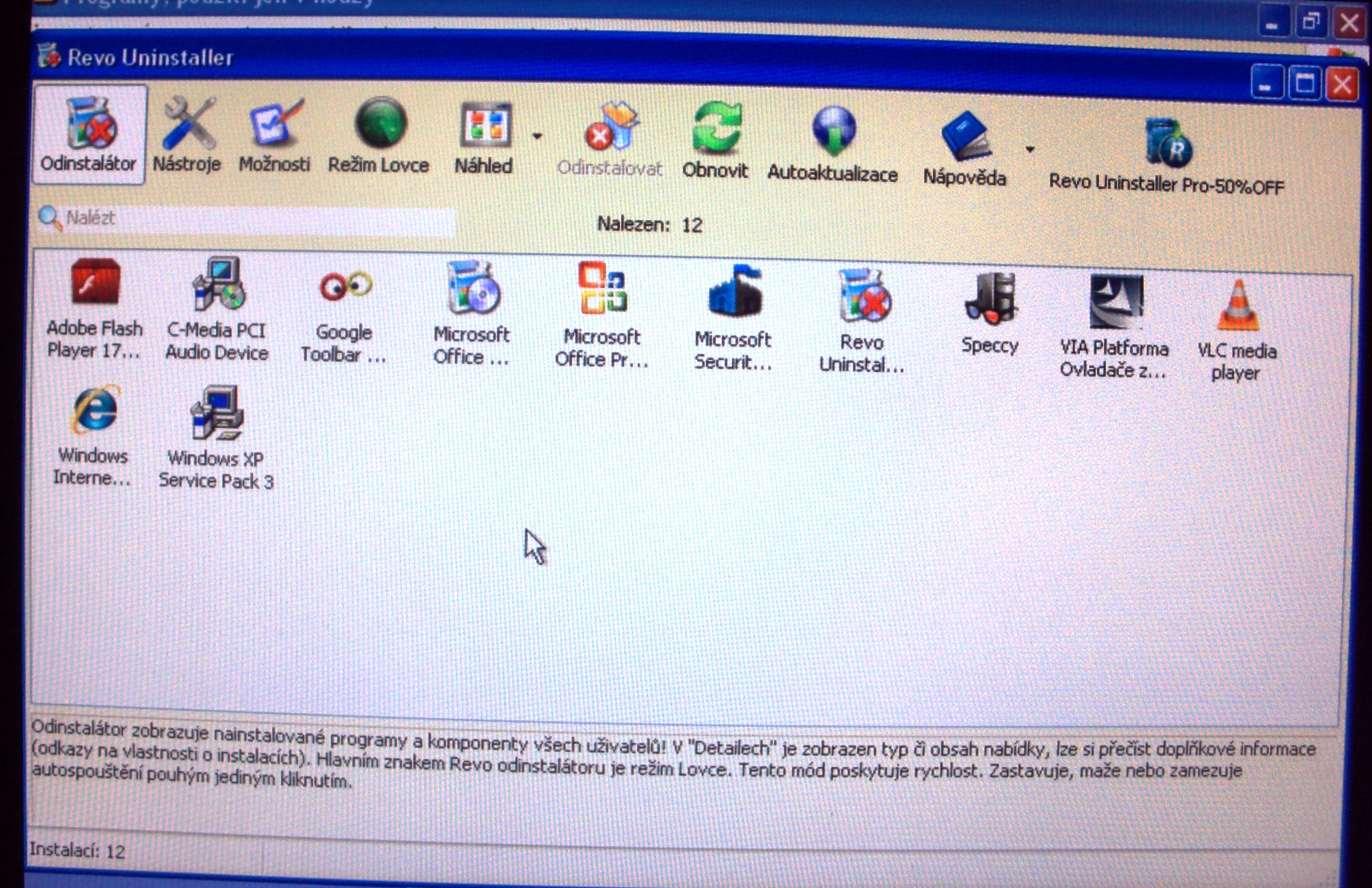Select the Speccy program icon

point(990,313)
